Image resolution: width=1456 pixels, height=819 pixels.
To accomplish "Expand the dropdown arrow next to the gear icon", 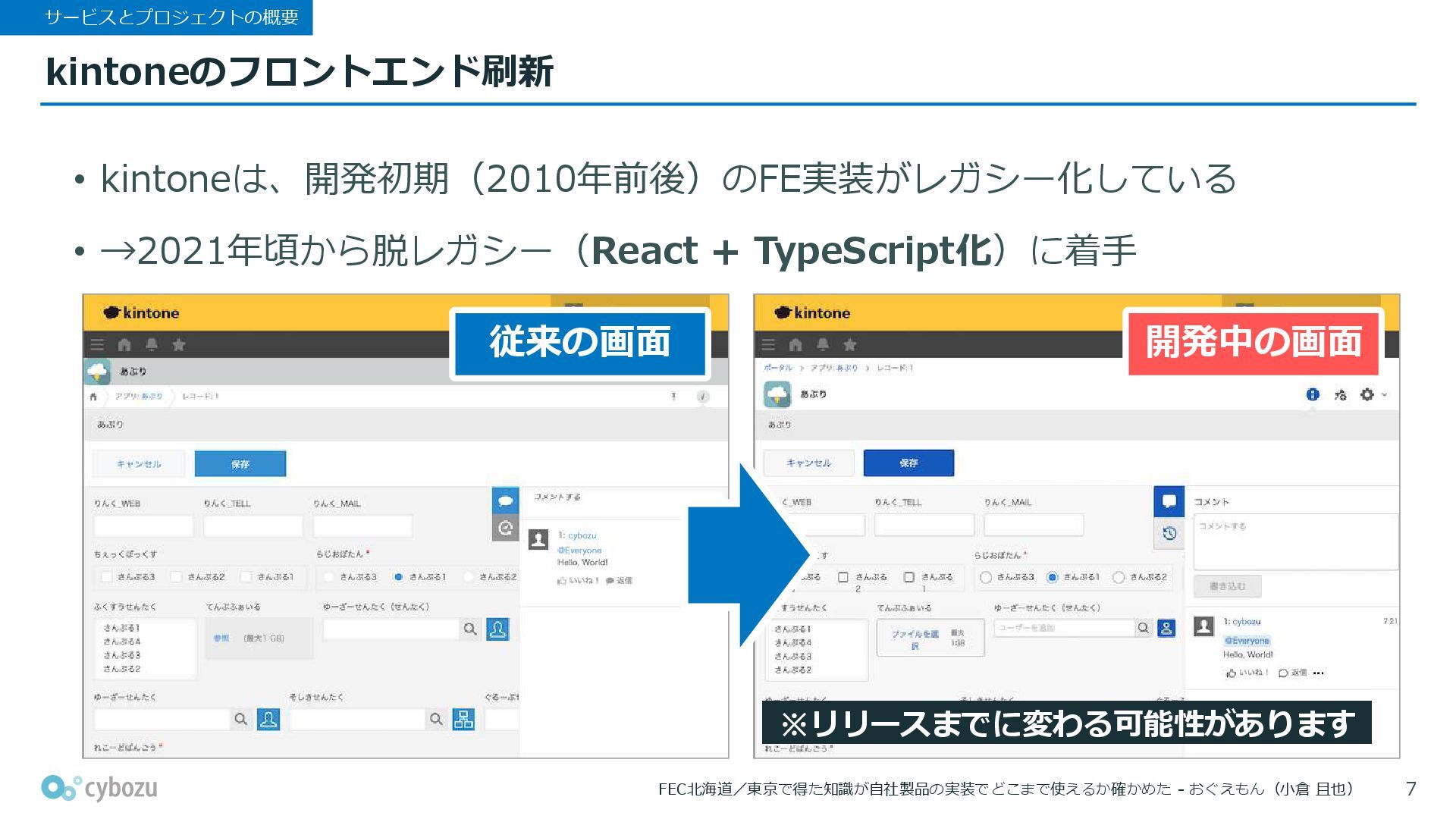I will pyautogui.click(x=1385, y=394).
